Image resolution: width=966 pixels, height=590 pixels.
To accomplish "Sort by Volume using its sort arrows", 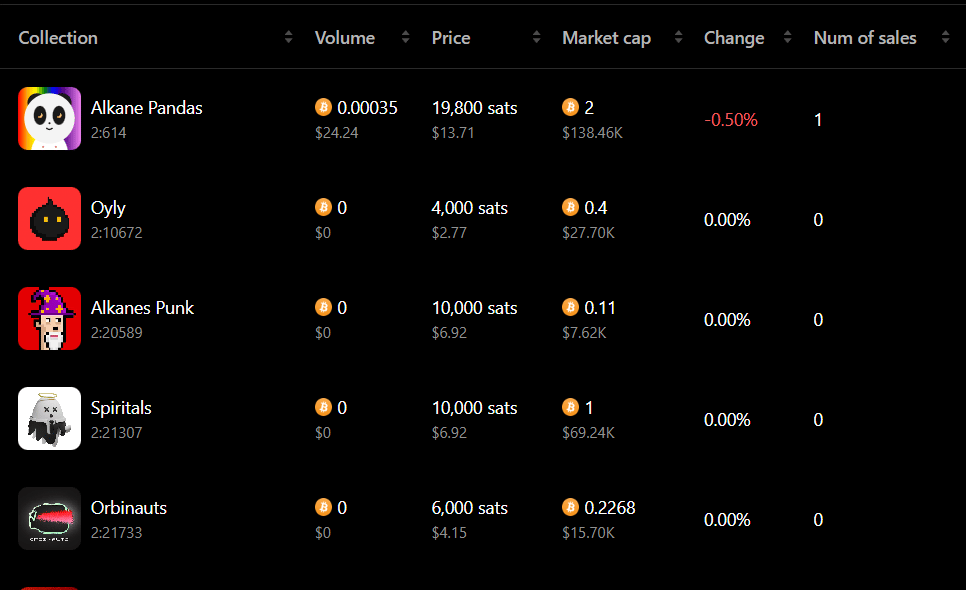I will click(405, 38).
